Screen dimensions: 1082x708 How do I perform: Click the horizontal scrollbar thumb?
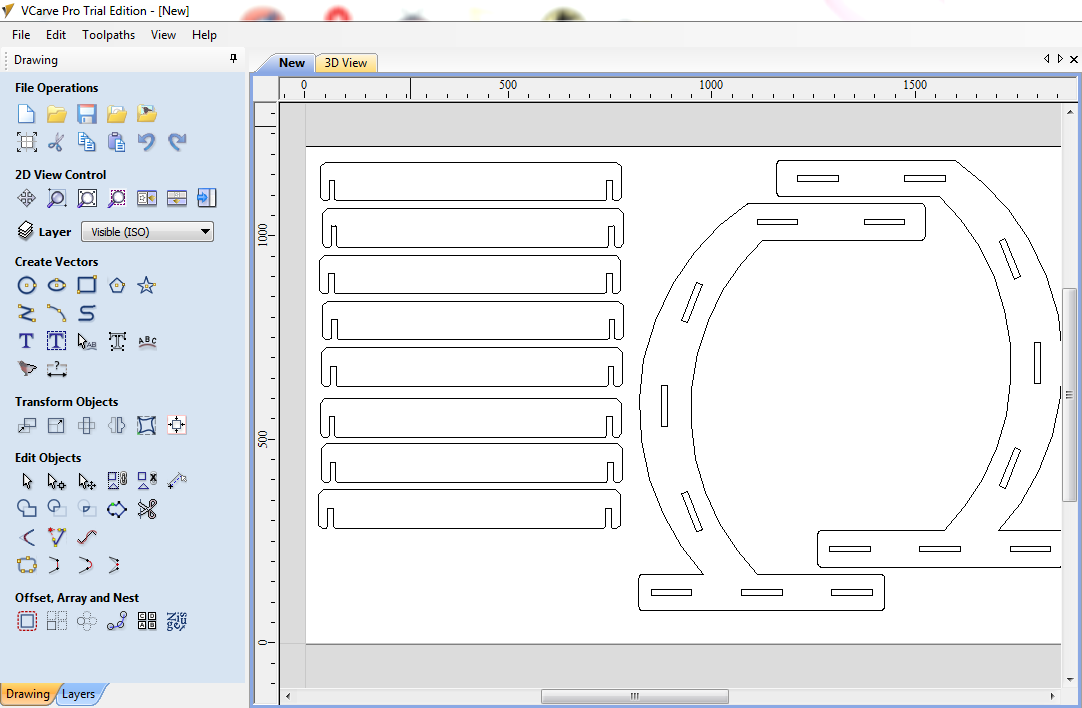click(634, 696)
